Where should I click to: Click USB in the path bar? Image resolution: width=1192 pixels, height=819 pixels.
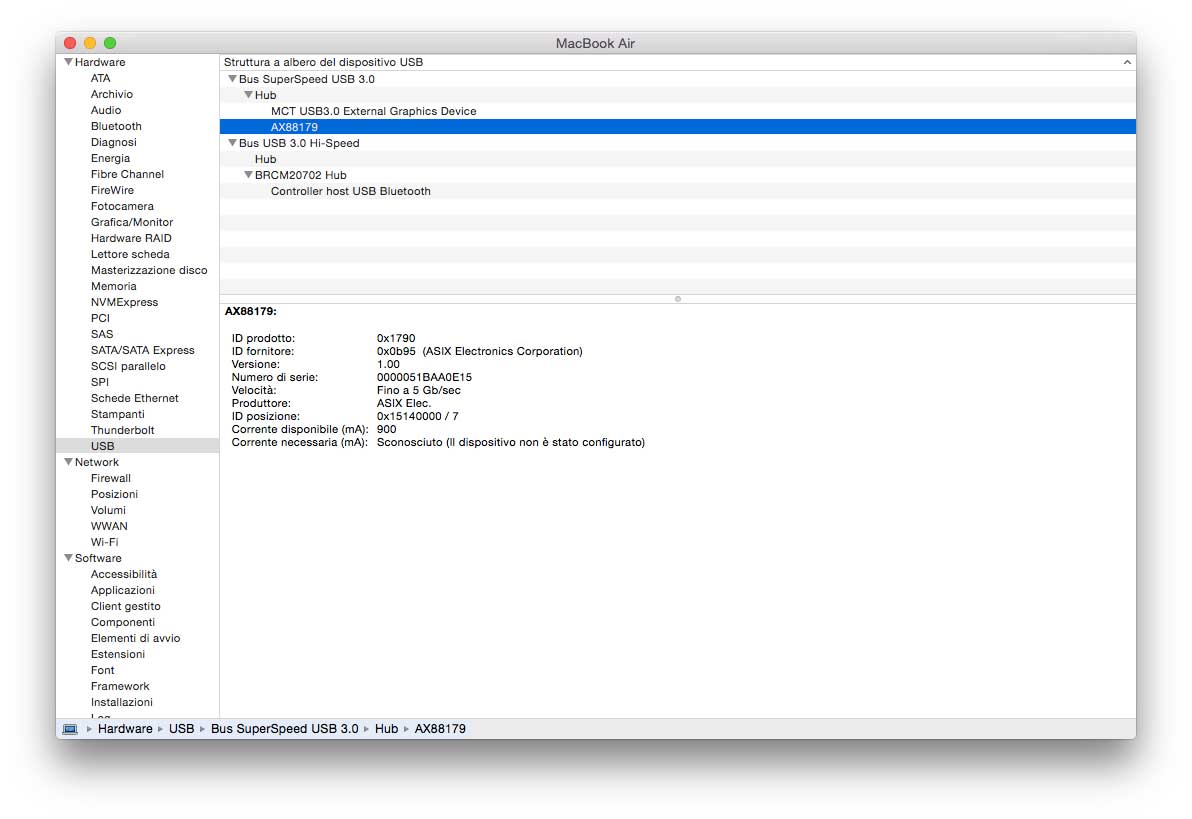pyautogui.click(x=182, y=729)
